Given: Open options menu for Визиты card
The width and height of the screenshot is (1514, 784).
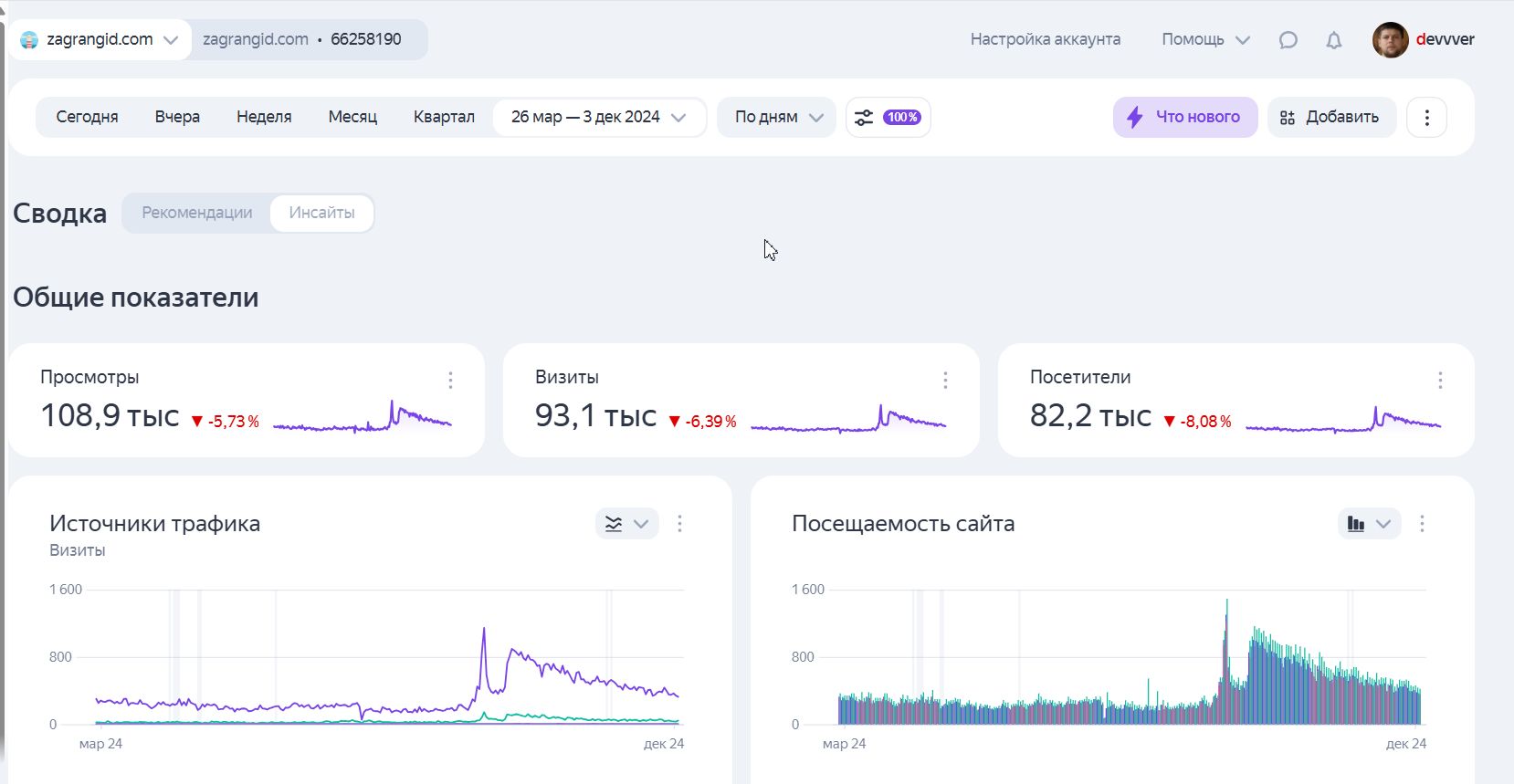Looking at the screenshot, I should tap(945, 381).
